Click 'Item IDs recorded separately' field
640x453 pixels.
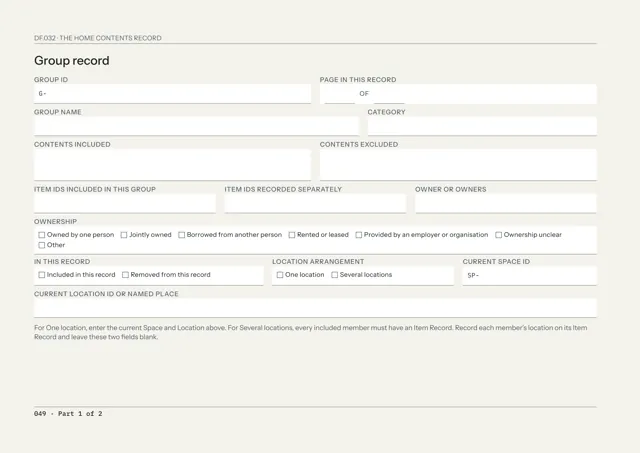coord(315,203)
